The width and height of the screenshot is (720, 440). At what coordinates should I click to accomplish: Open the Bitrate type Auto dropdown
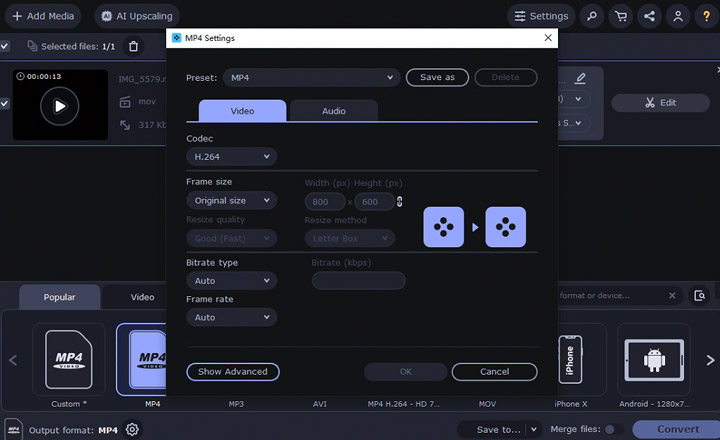pos(231,281)
